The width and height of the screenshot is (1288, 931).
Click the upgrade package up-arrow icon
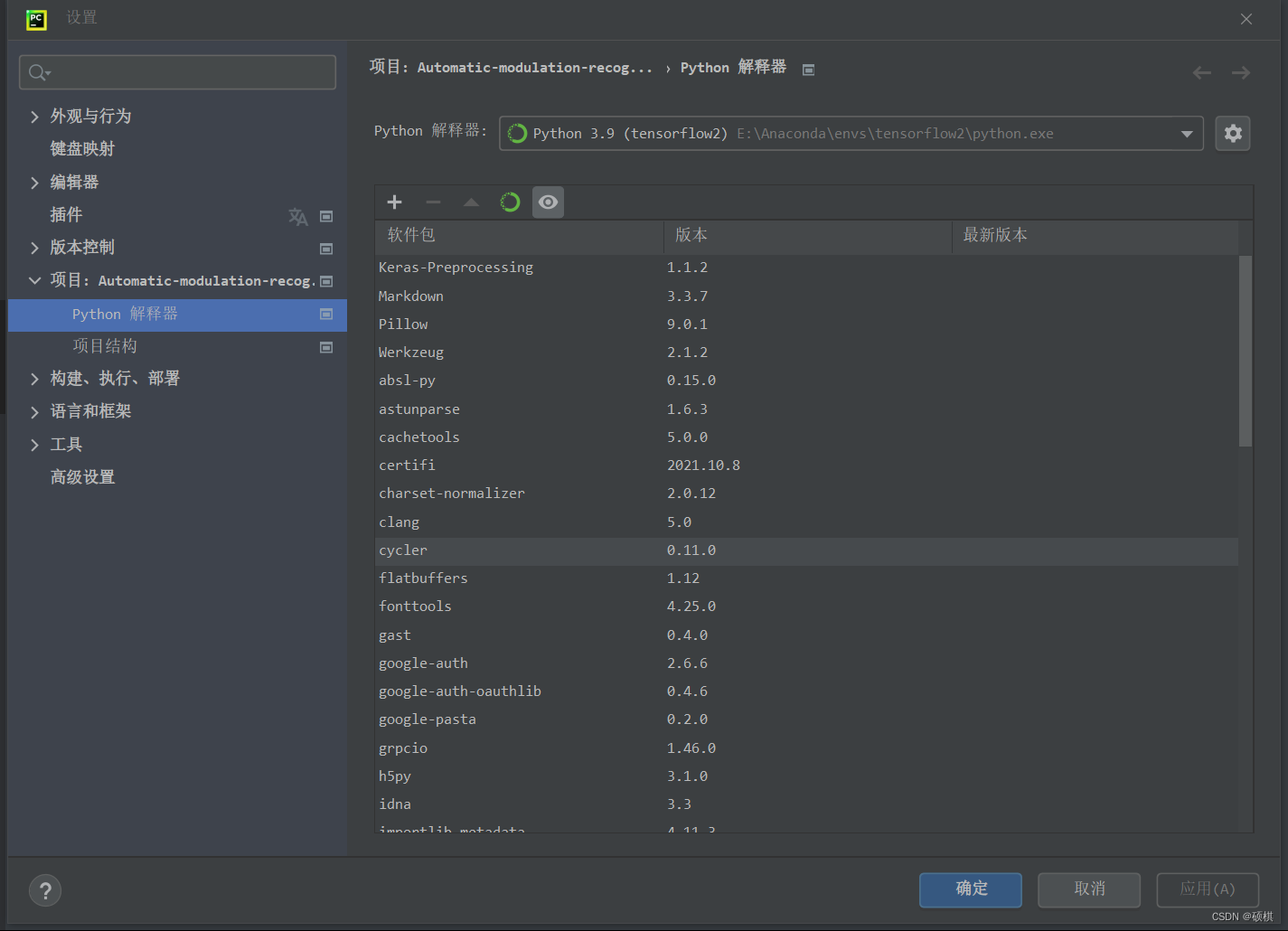(x=471, y=202)
